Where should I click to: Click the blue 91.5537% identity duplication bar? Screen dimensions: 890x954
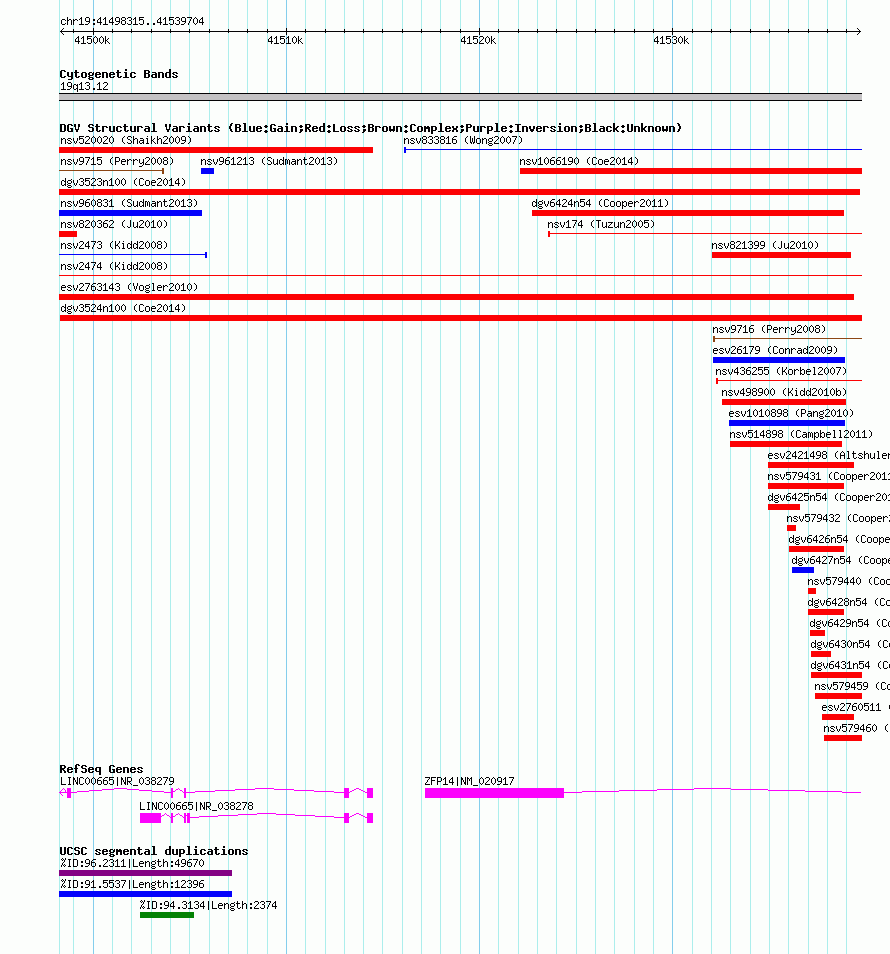pyautogui.click(x=145, y=894)
